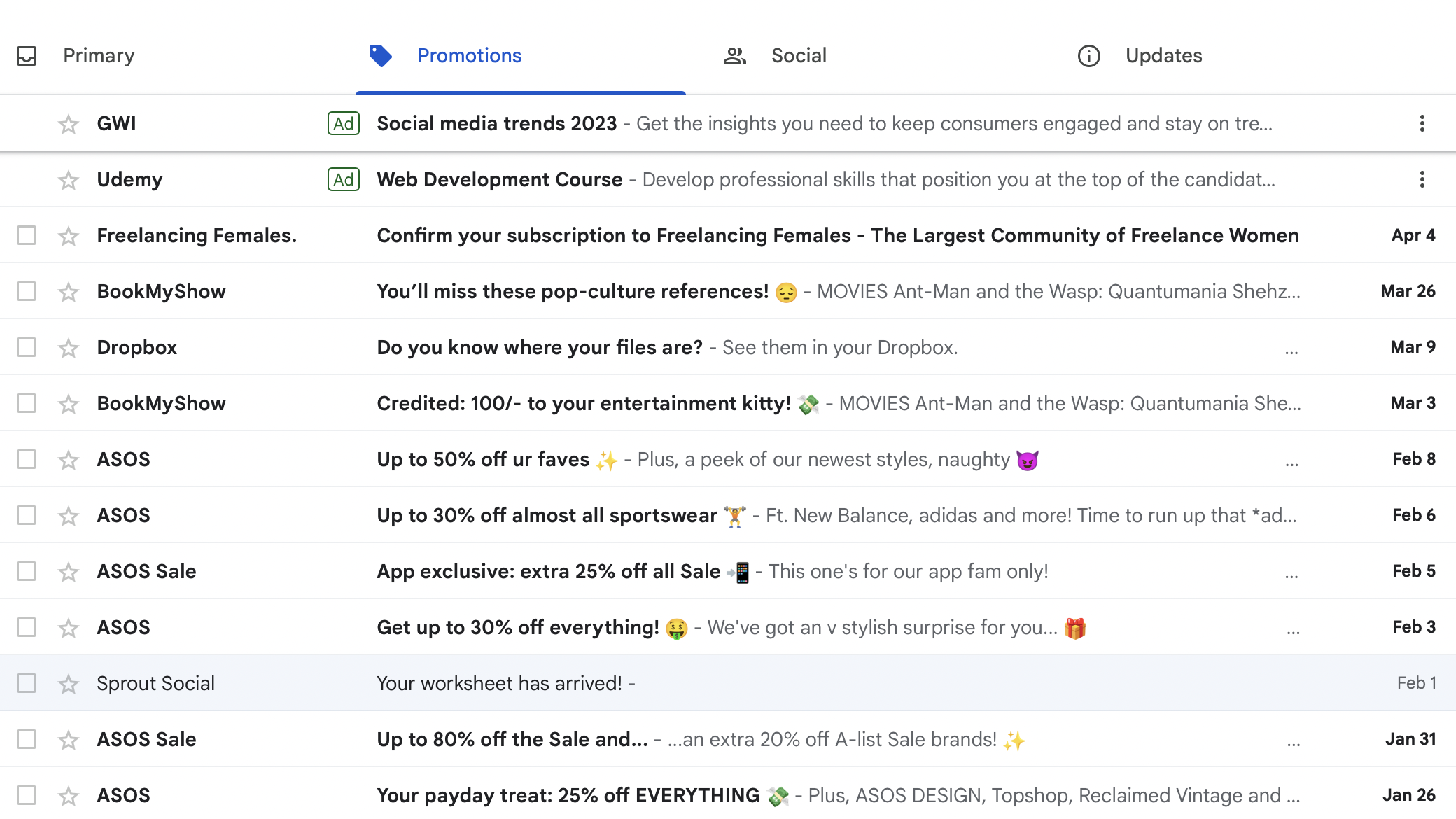1456x819 pixels.
Task: Select the ASOS Sale Feb 5 checkbox
Action: (x=27, y=571)
